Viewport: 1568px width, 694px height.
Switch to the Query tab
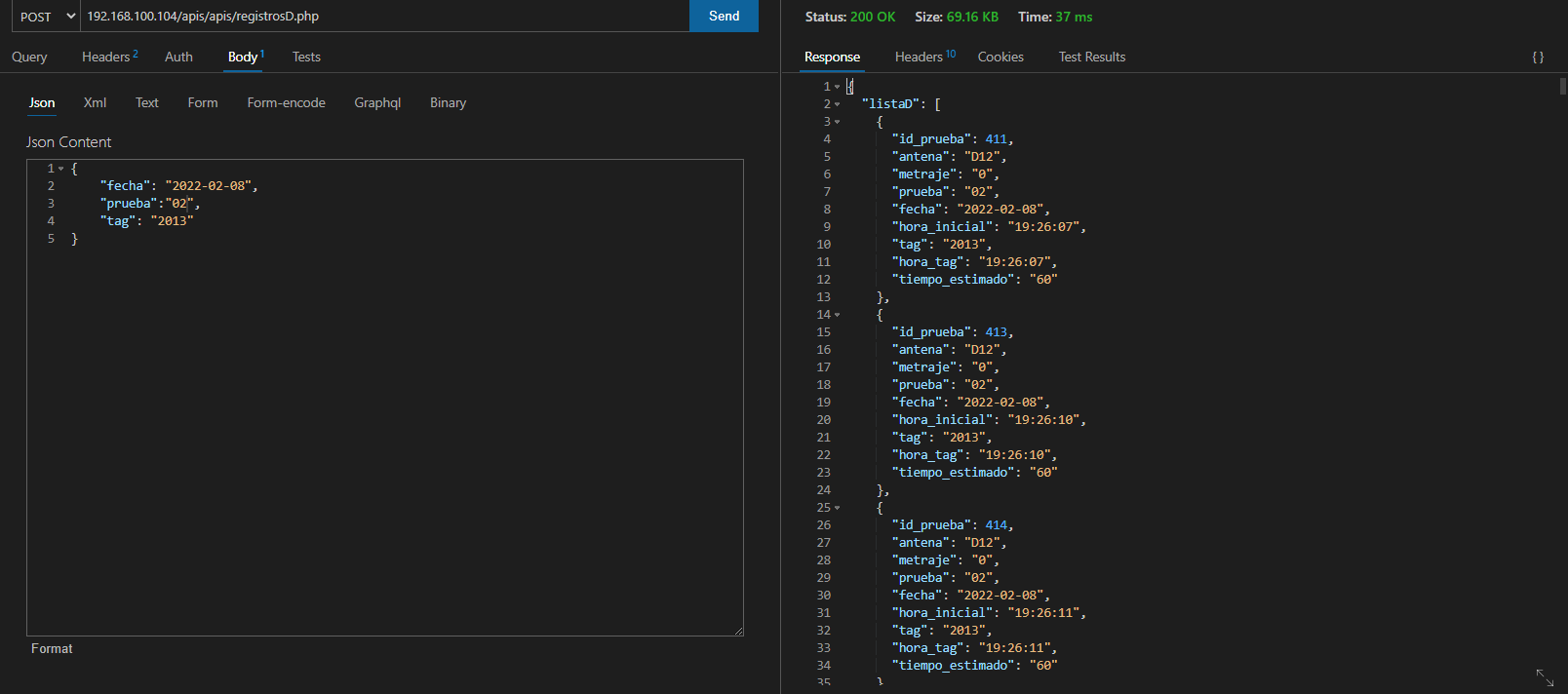pyautogui.click(x=29, y=57)
